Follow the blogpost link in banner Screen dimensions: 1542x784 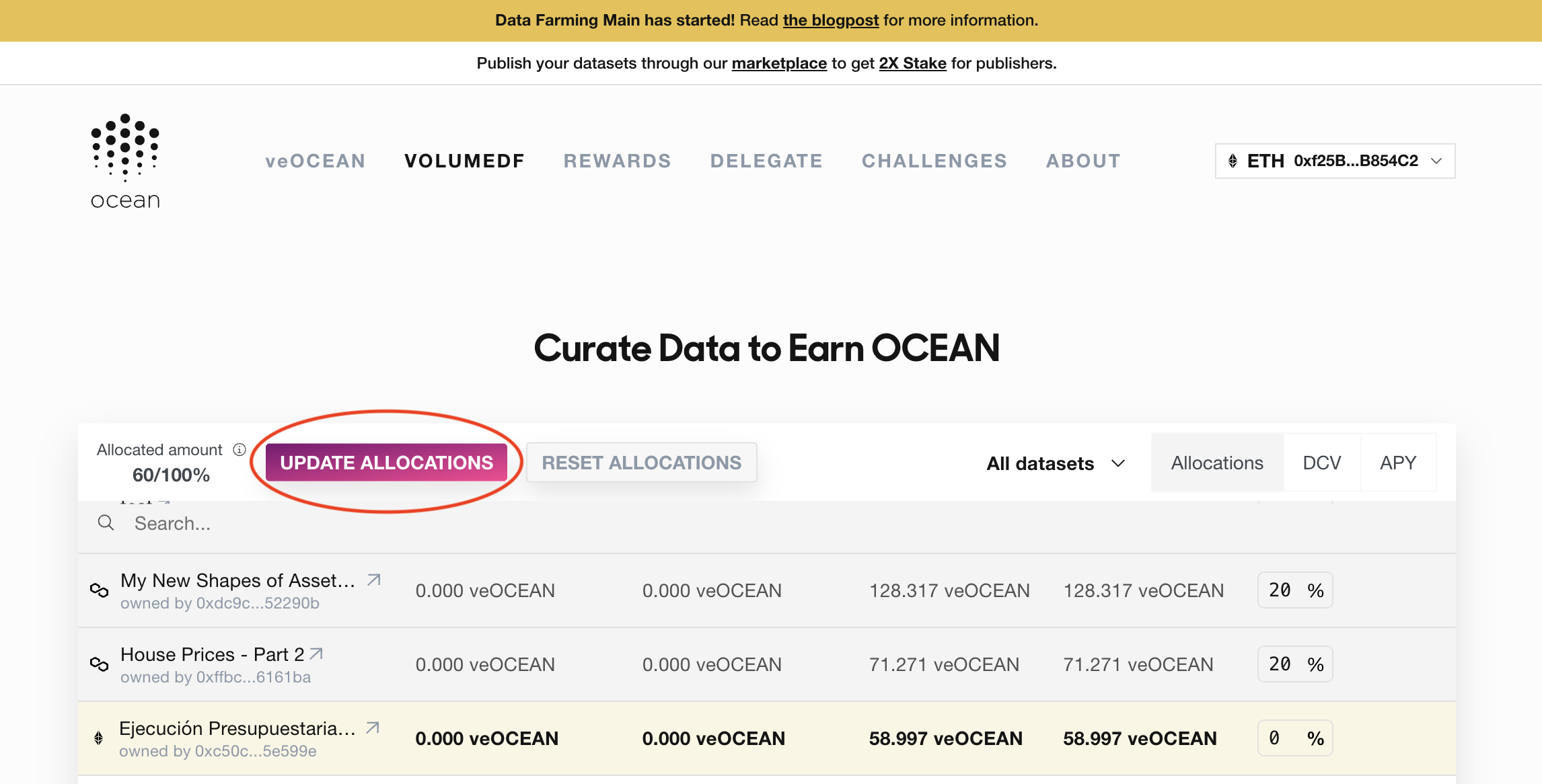(x=830, y=20)
